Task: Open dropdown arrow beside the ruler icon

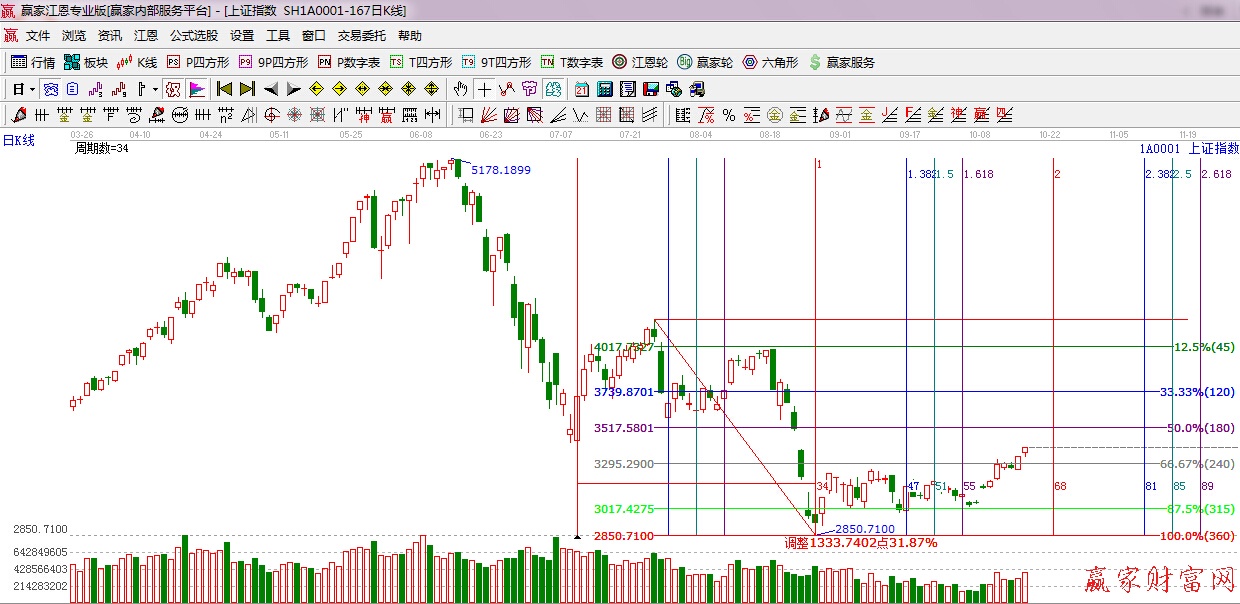Action: pos(155,89)
